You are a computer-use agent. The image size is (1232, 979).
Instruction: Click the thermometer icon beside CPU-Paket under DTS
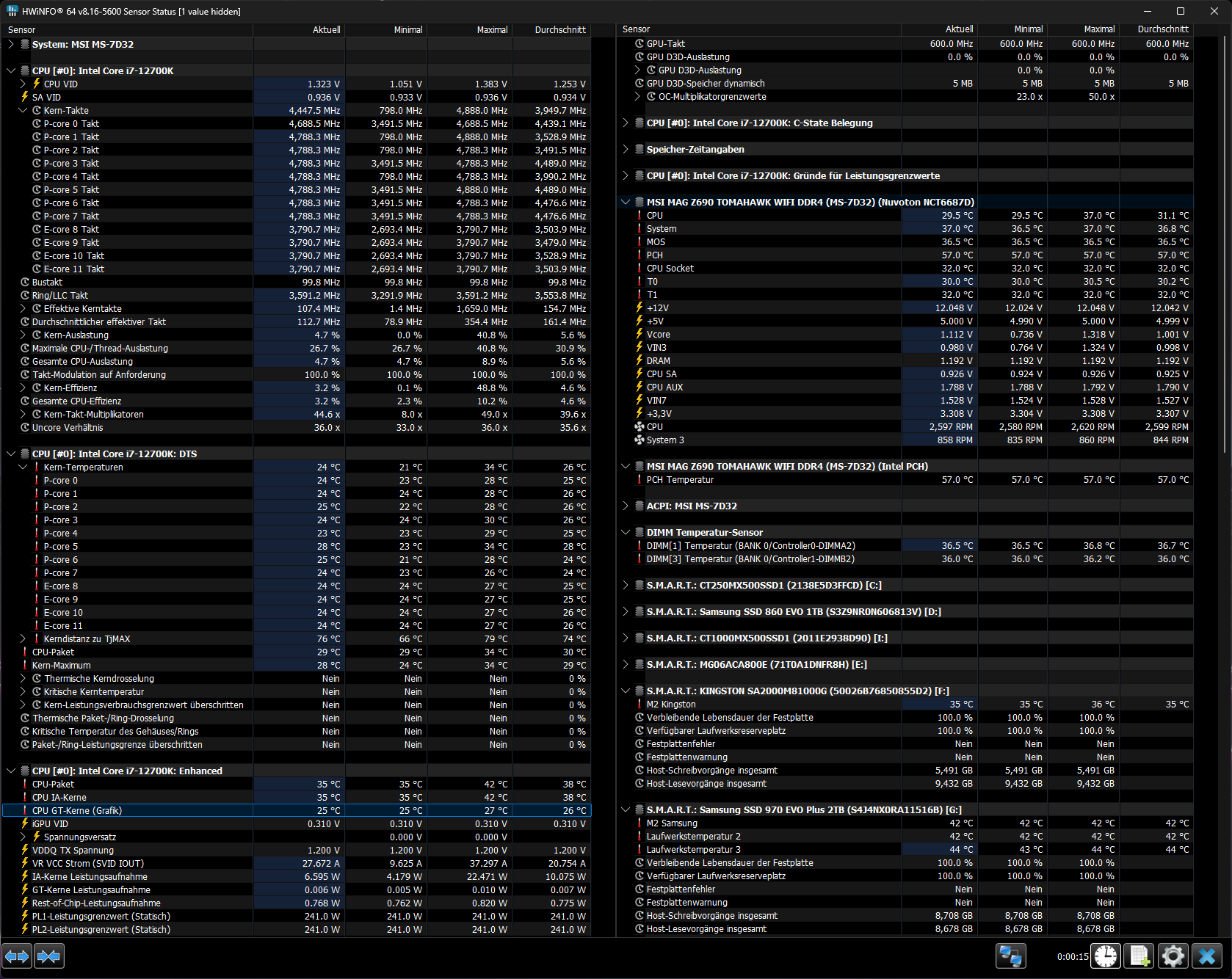25,652
